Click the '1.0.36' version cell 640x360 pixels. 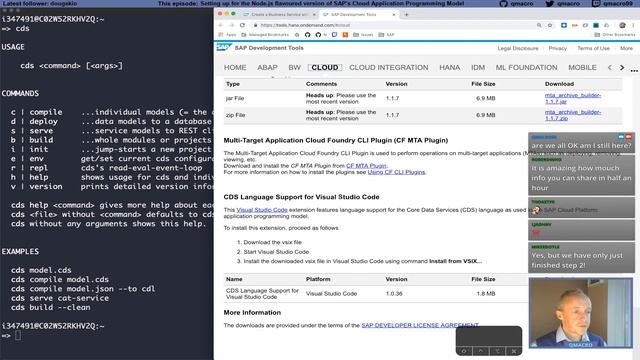tap(394, 293)
